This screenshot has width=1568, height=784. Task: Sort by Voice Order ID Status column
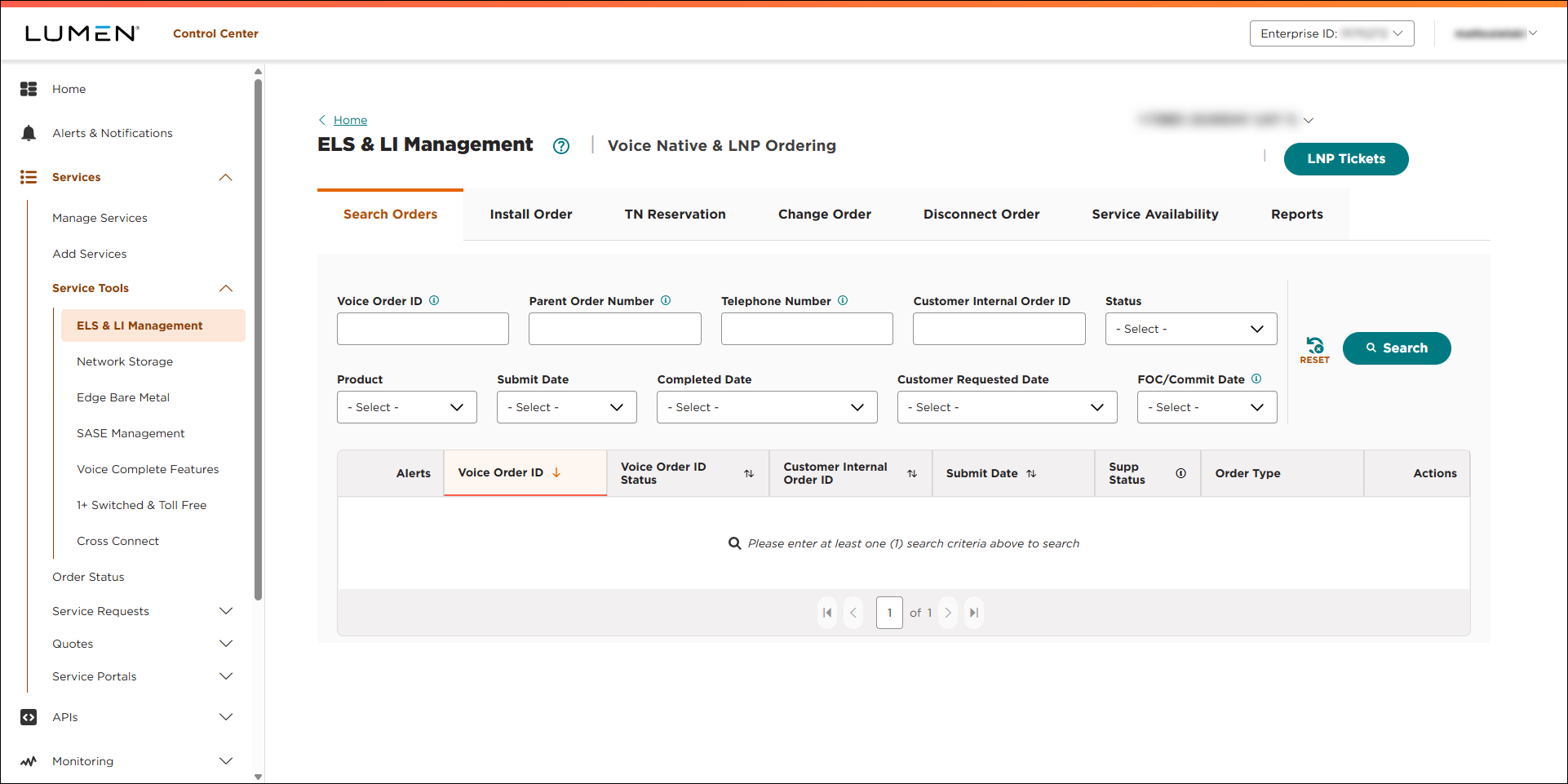[x=749, y=473]
